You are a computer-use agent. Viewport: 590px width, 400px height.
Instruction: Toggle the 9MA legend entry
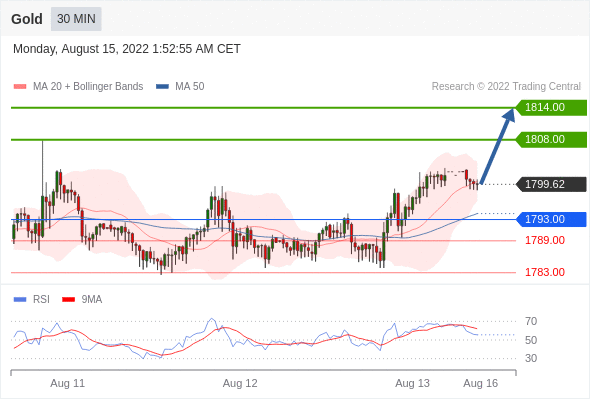pos(82,300)
